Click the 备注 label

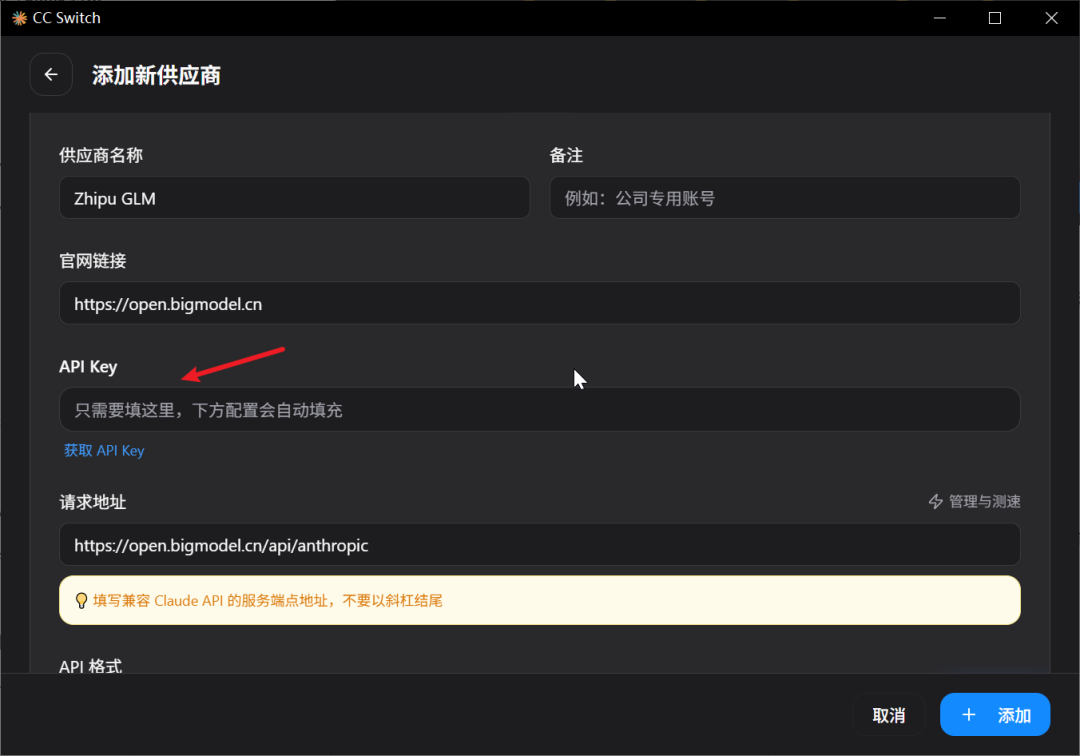coord(566,156)
